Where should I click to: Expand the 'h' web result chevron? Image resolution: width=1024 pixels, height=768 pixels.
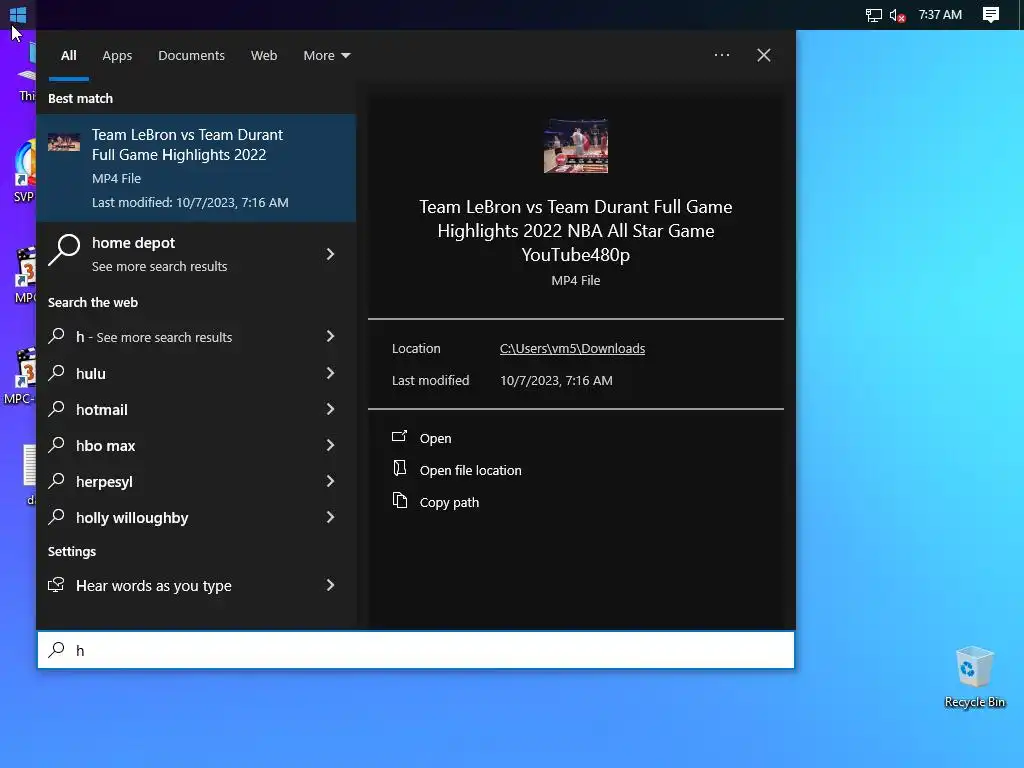click(330, 336)
